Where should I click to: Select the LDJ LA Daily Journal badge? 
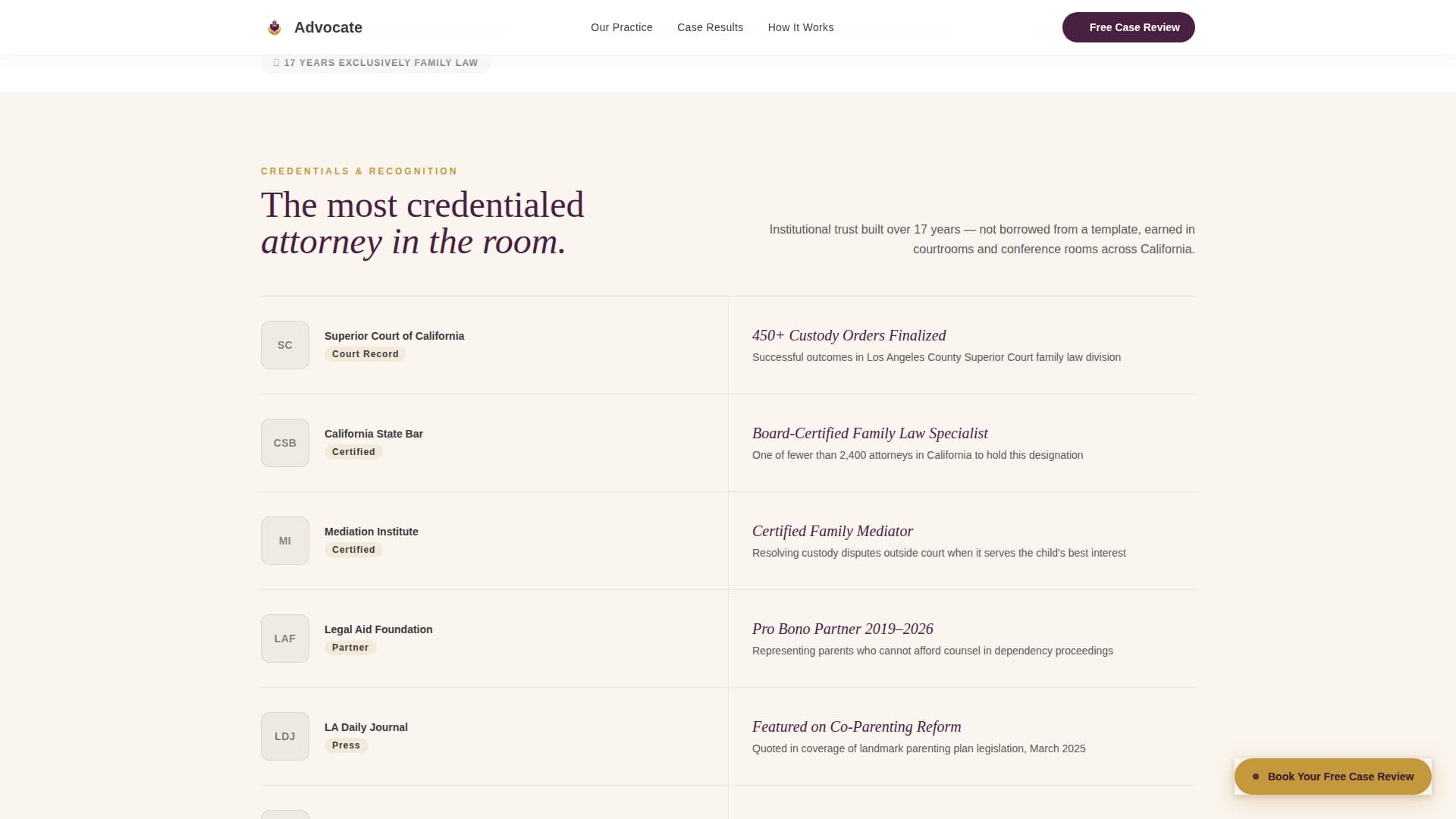284,736
